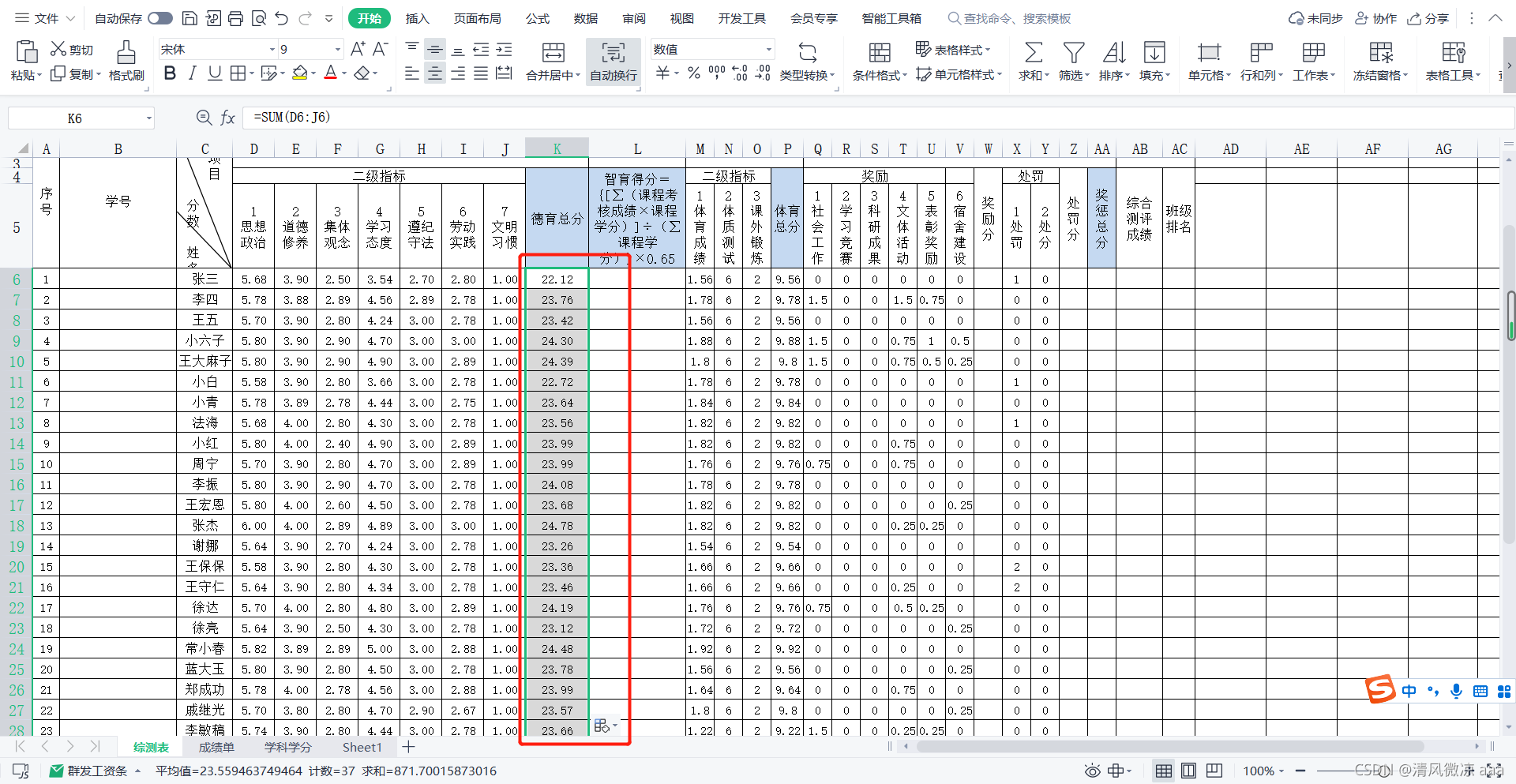The image size is (1516, 784).
Task: Click the Freeze Panes icon
Action: 1380,53
